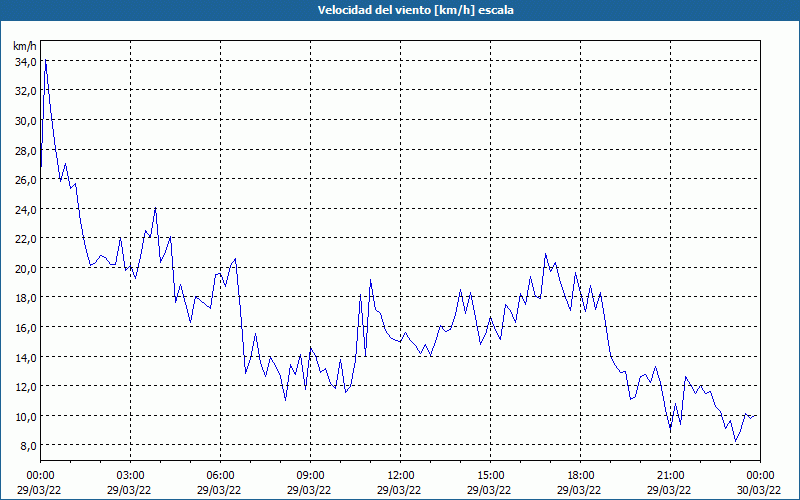800x500 pixels.
Task: Click the '10,0' y-axis value
Action: coord(26,416)
